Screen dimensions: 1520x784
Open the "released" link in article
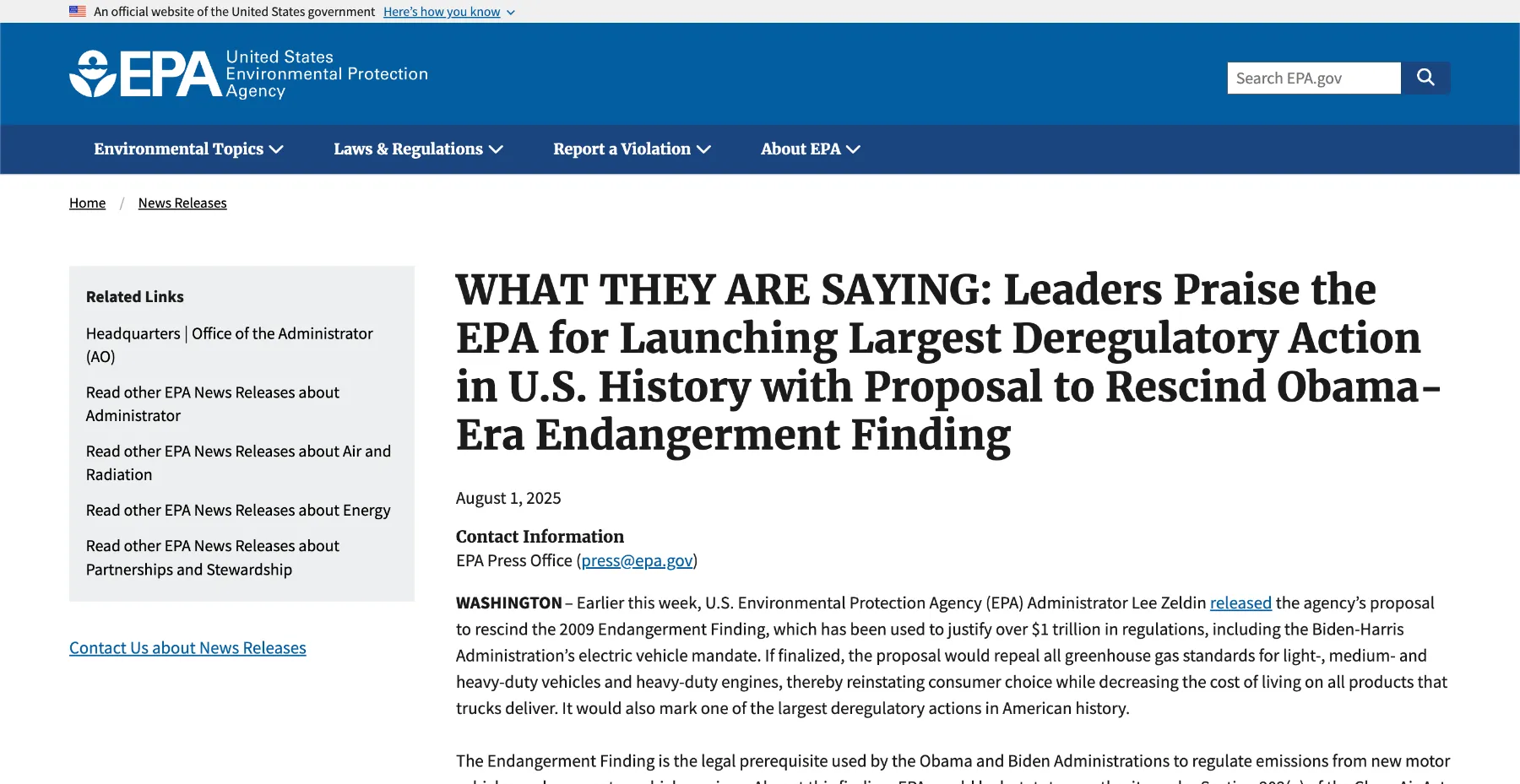coord(1240,603)
